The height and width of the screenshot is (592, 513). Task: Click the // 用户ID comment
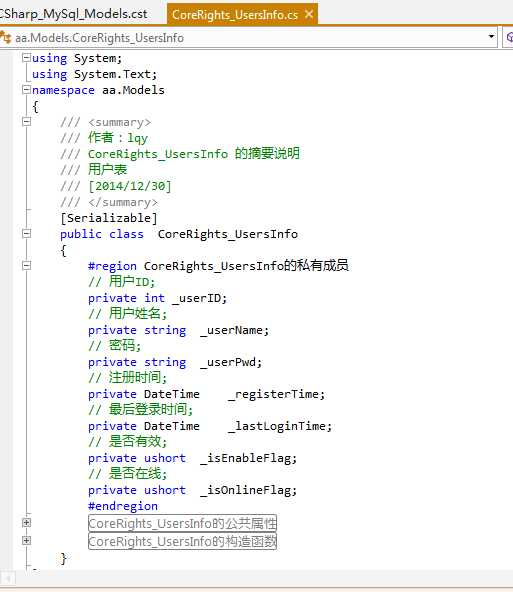(x=121, y=282)
